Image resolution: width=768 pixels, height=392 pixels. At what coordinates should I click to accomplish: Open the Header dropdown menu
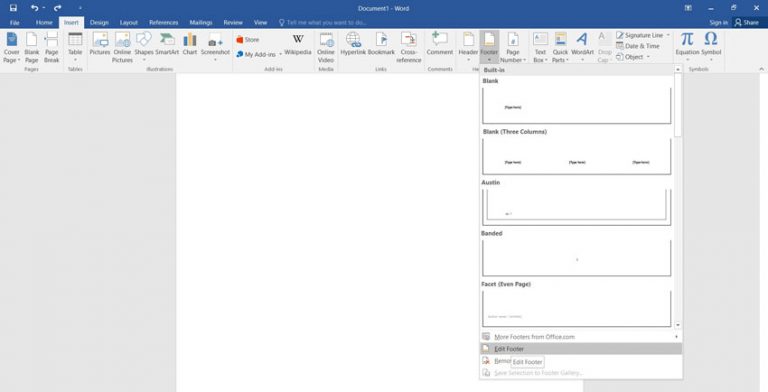click(x=468, y=47)
